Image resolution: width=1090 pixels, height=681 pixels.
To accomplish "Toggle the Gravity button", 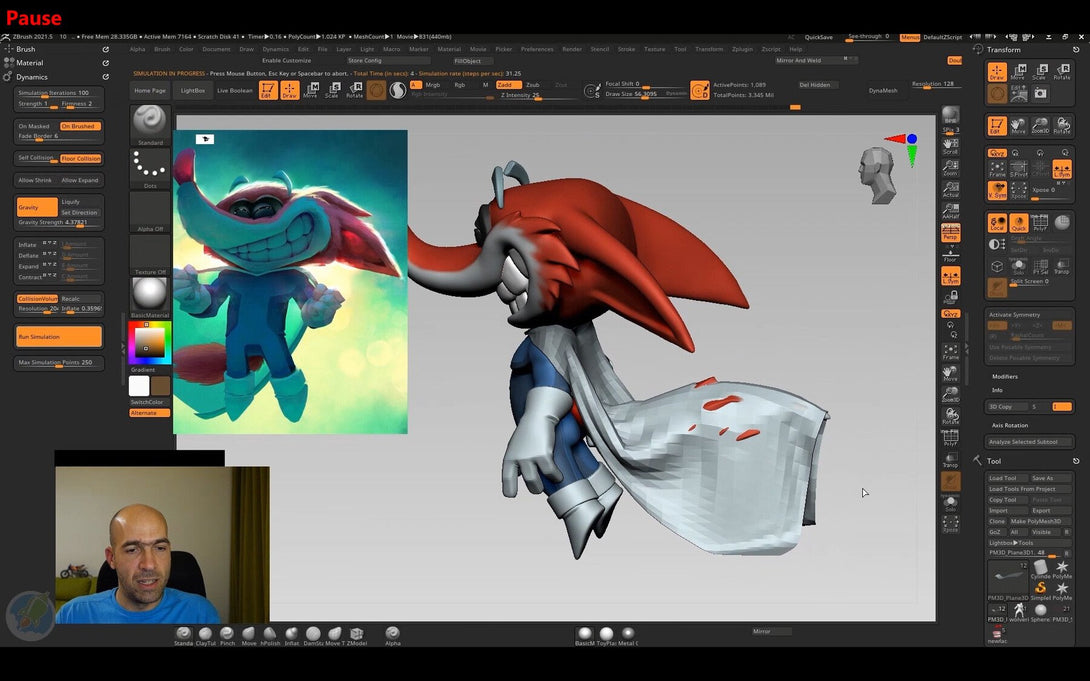I will pyautogui.click(x=37, y=207).
